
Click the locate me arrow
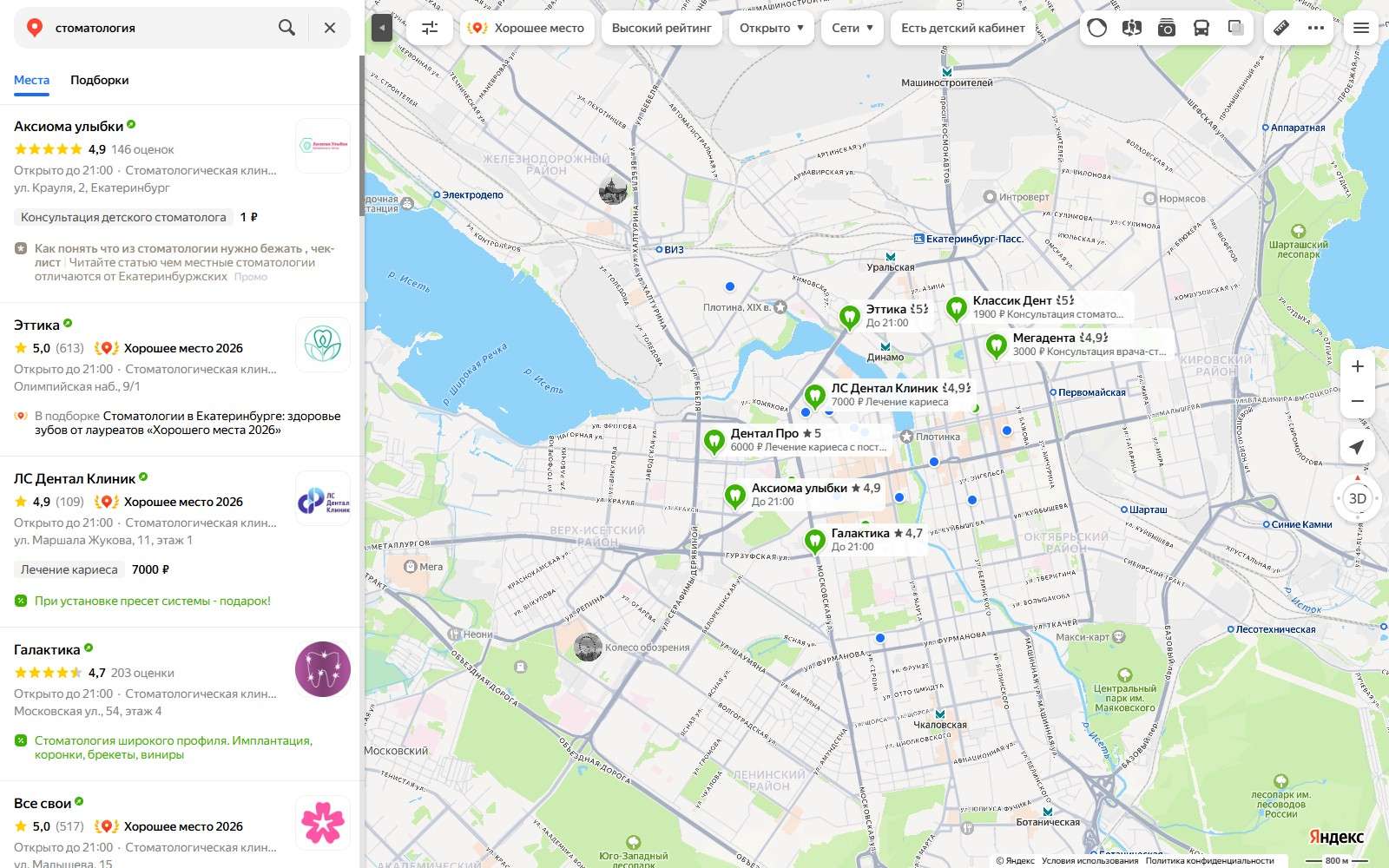tap(1357, 447)
